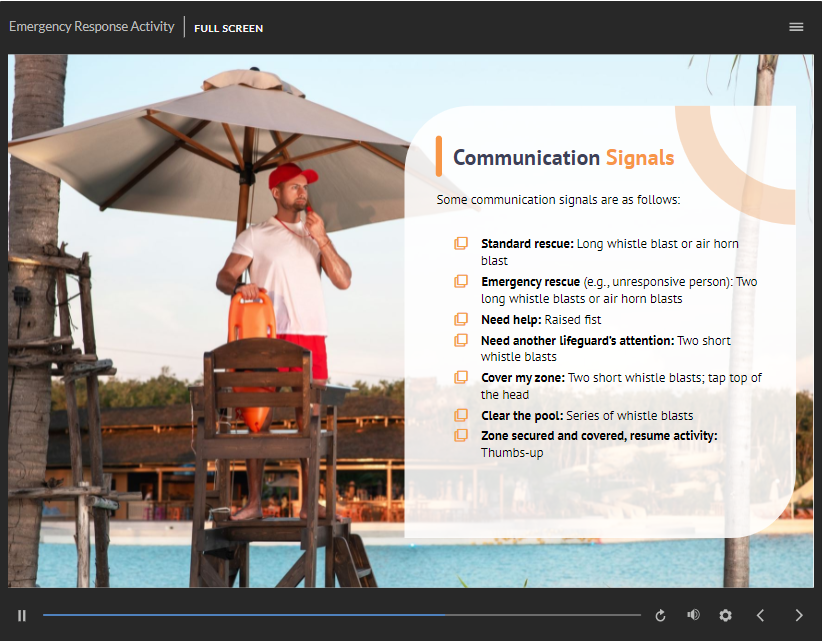Click the Need help bullet icon
This screenshot has height=643, width=823.
(x=461, y=319)
